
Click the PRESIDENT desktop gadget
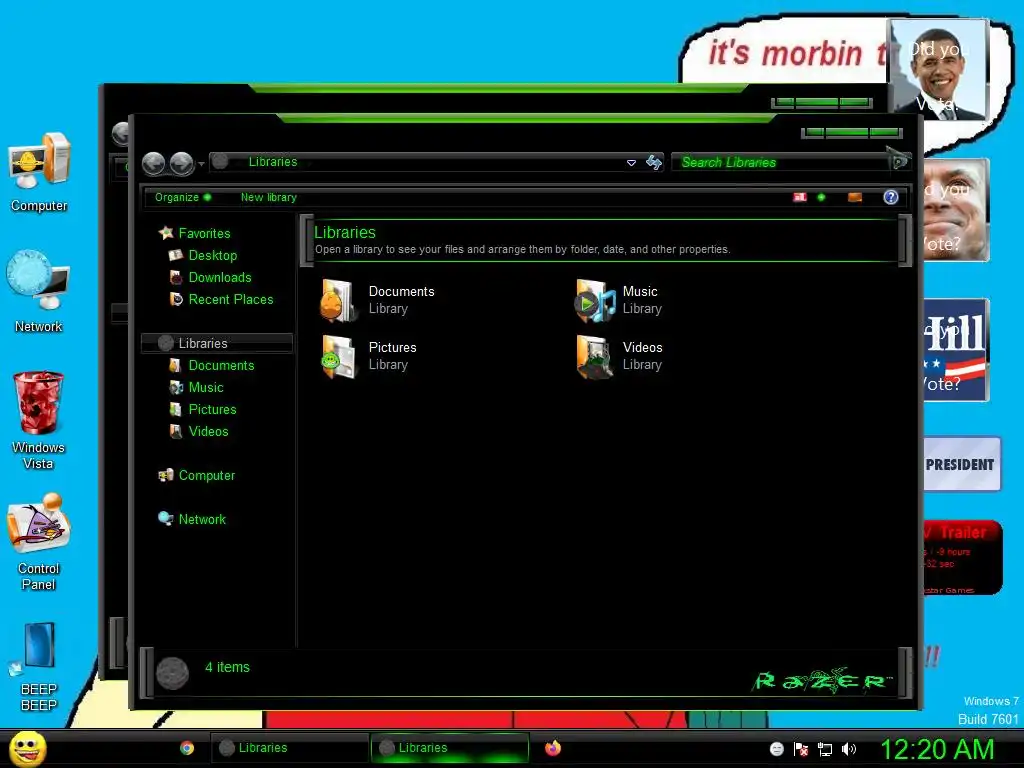coord(961,464)
